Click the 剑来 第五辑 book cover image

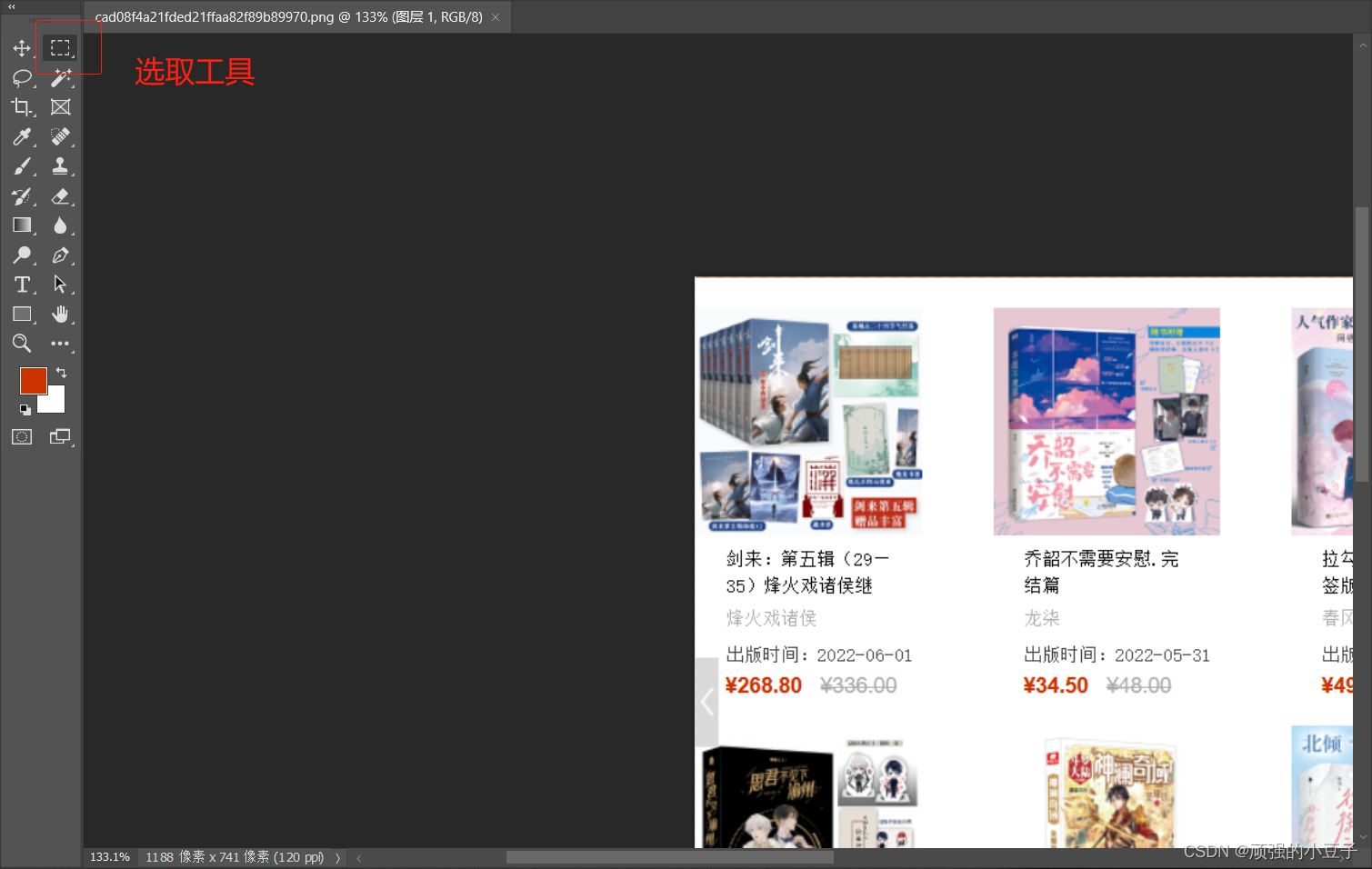(x=810, y=422)
